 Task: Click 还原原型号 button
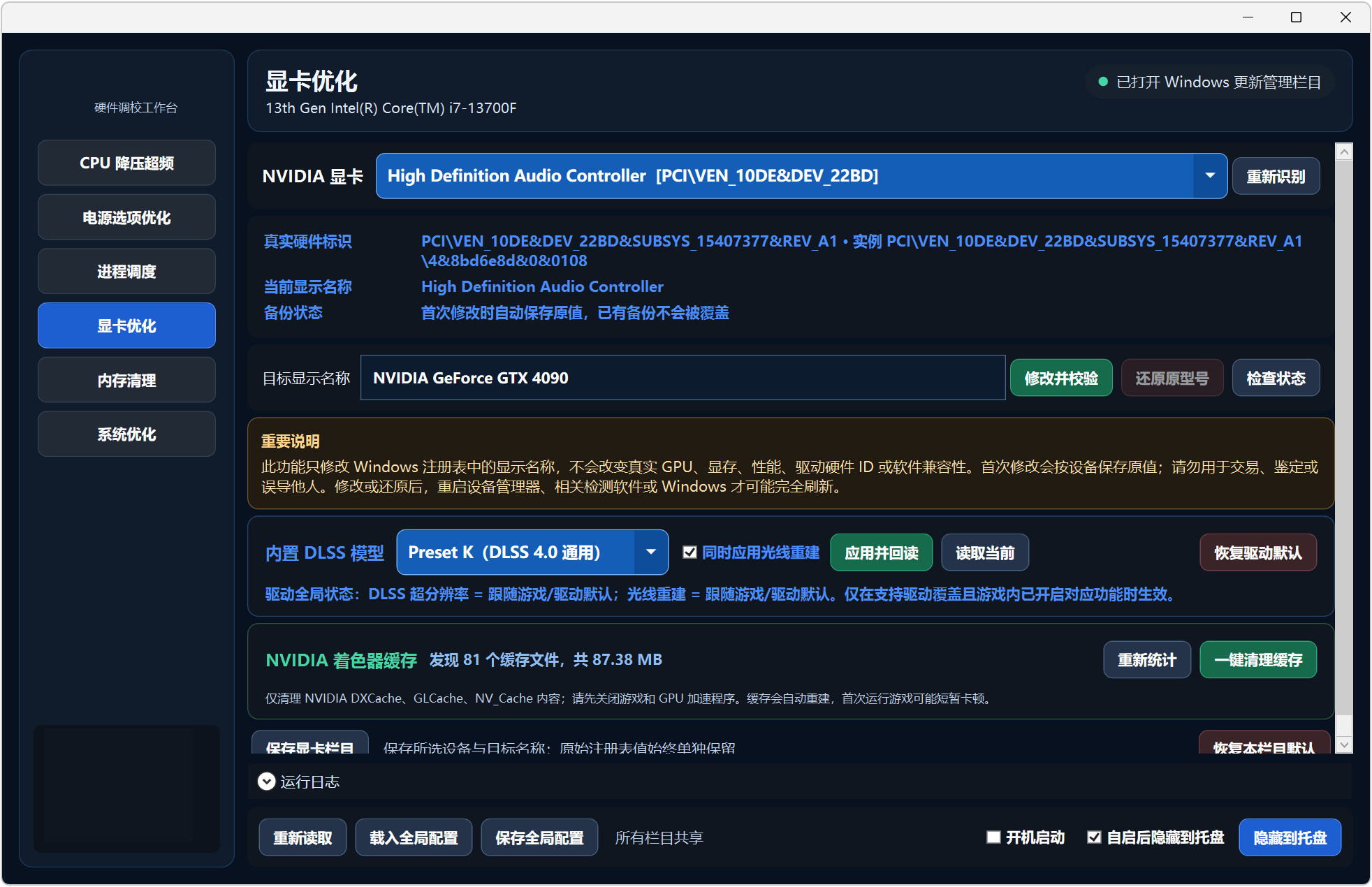click(1172, 378)
